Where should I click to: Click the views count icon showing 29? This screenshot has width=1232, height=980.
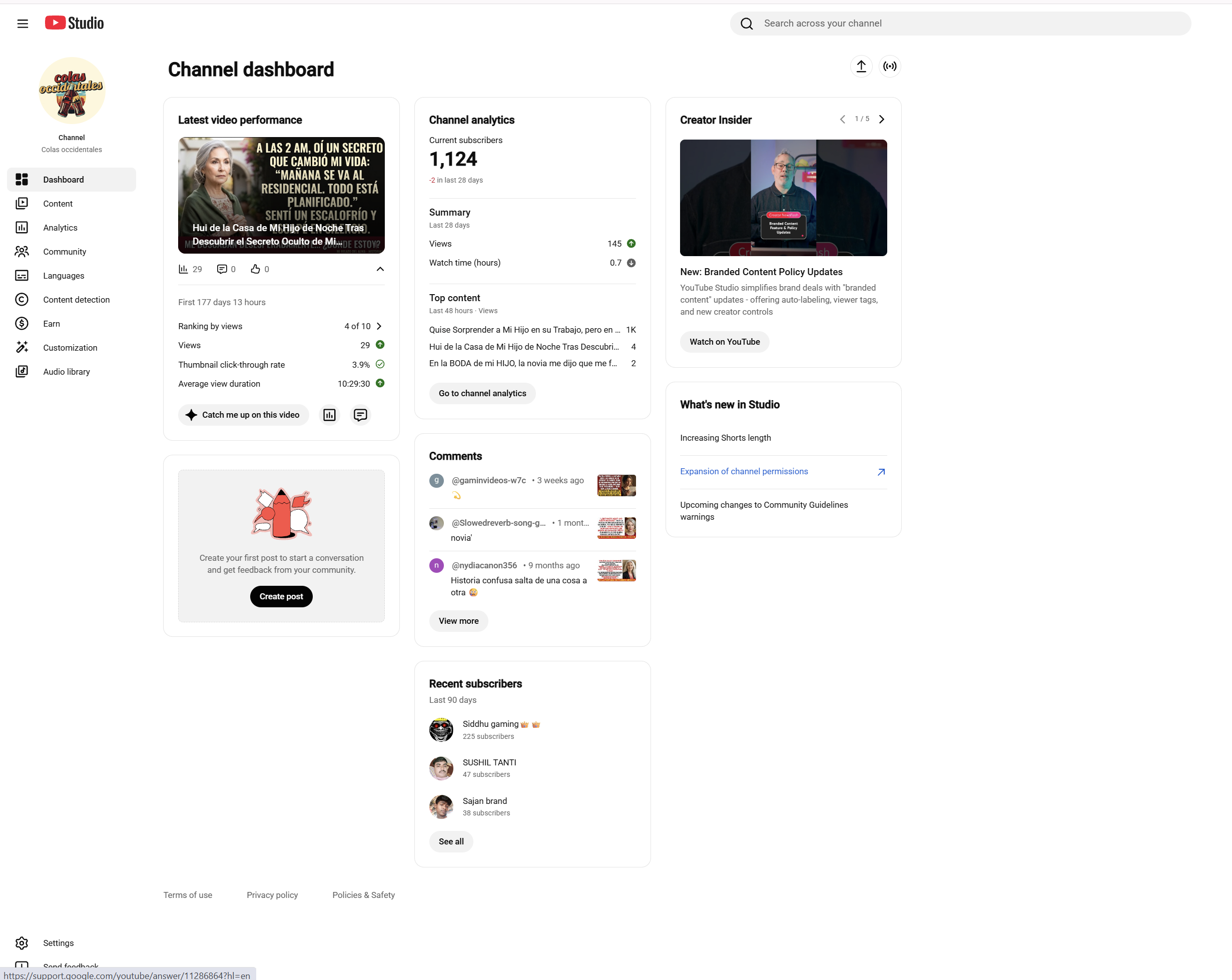pos(184,269)
